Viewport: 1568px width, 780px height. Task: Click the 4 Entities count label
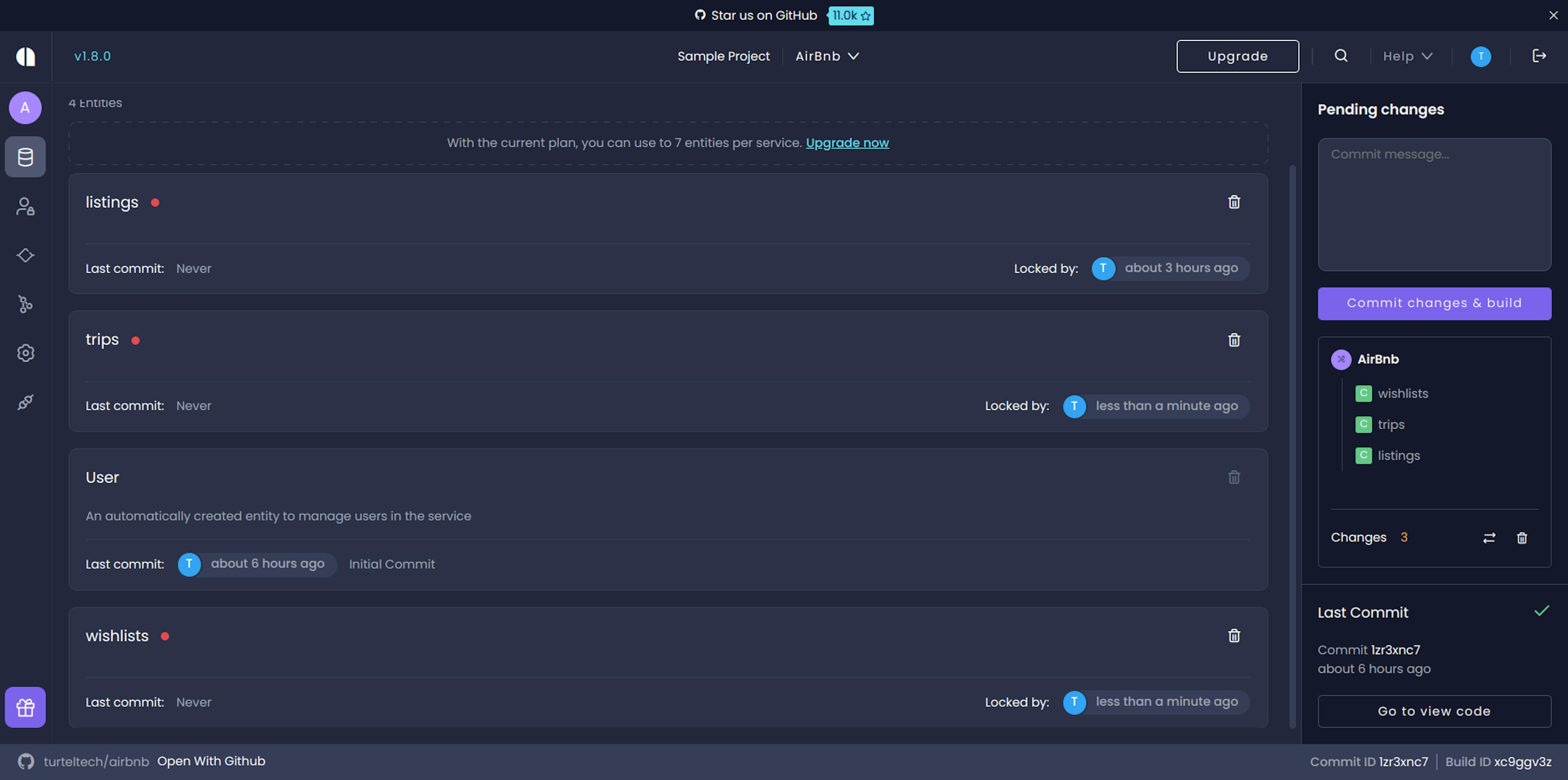(x=95, y=103)
